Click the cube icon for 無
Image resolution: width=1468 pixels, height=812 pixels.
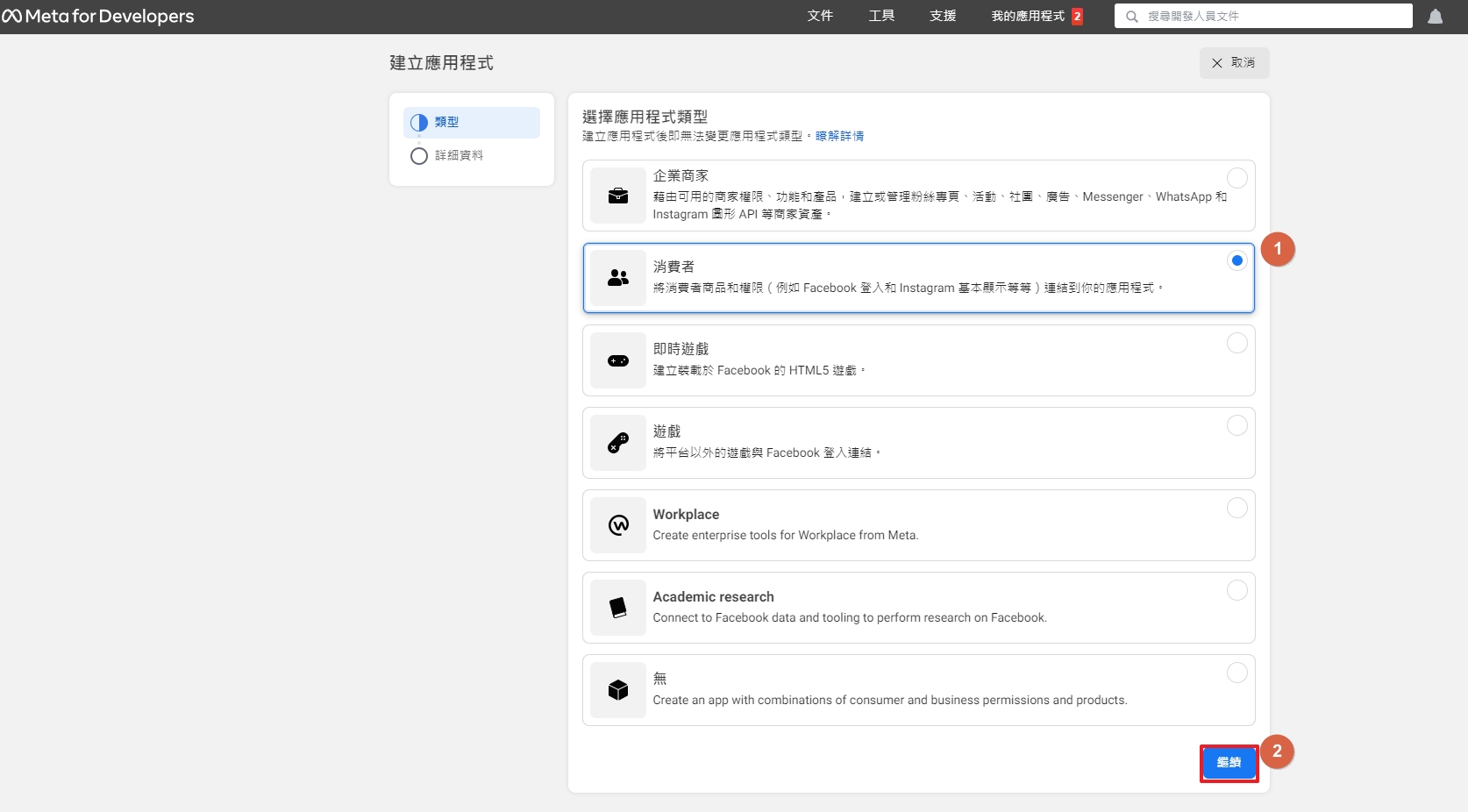[x=618, y=690]
